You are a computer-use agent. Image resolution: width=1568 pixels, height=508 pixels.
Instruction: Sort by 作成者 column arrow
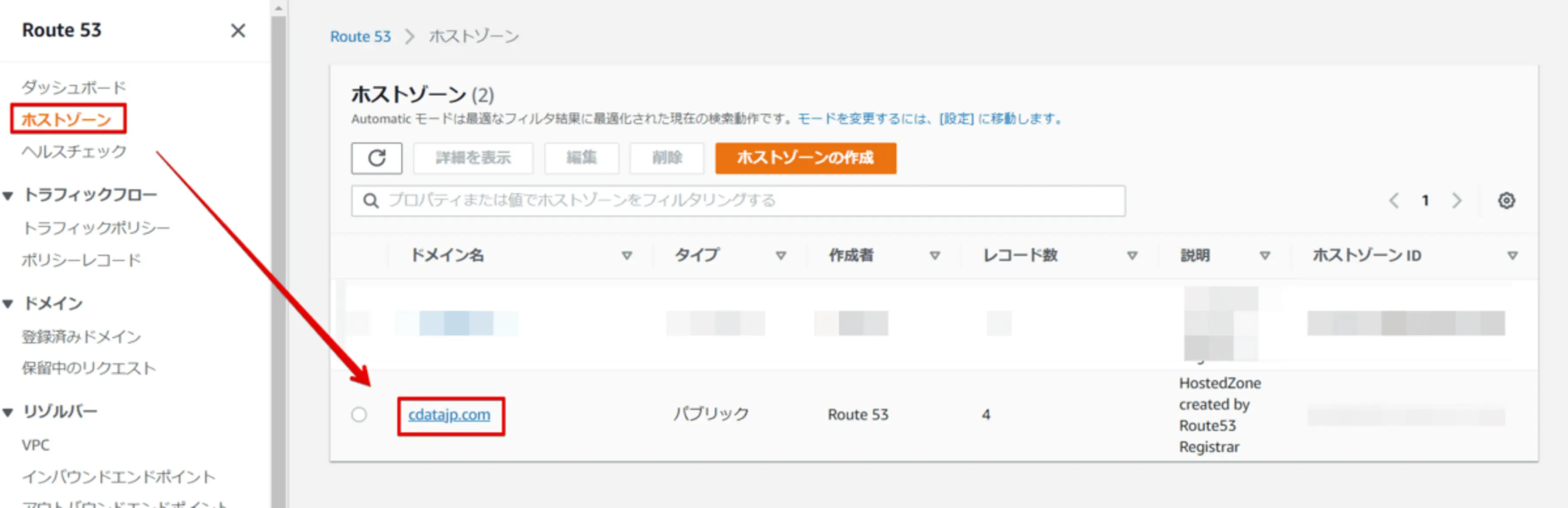tap(935, 256)
